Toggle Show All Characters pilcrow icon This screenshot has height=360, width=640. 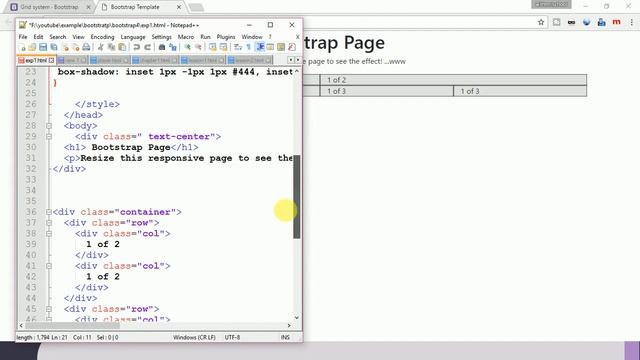click(248, 47)
